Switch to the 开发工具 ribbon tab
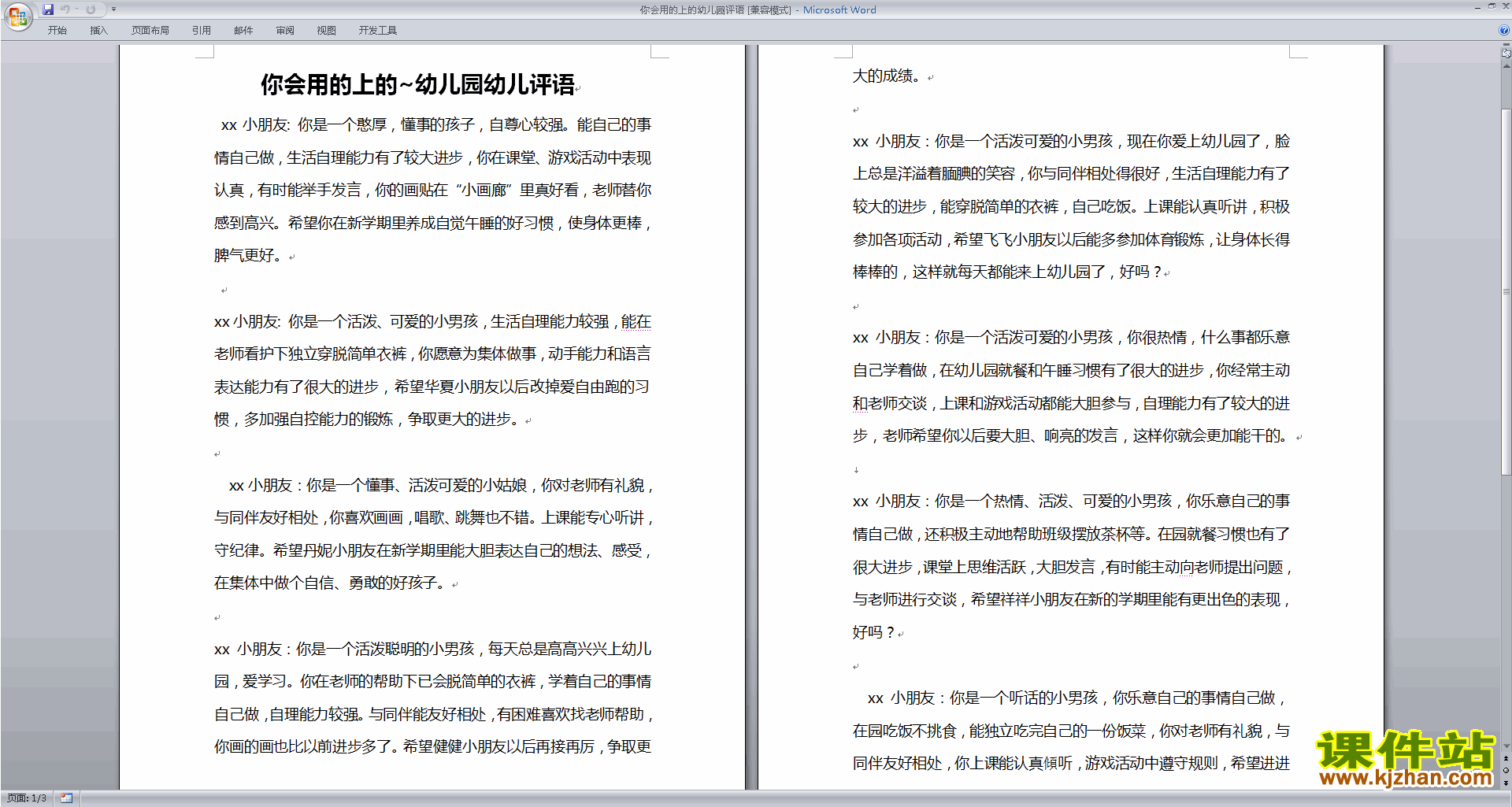1512x807 pixels. pos(378,30)
